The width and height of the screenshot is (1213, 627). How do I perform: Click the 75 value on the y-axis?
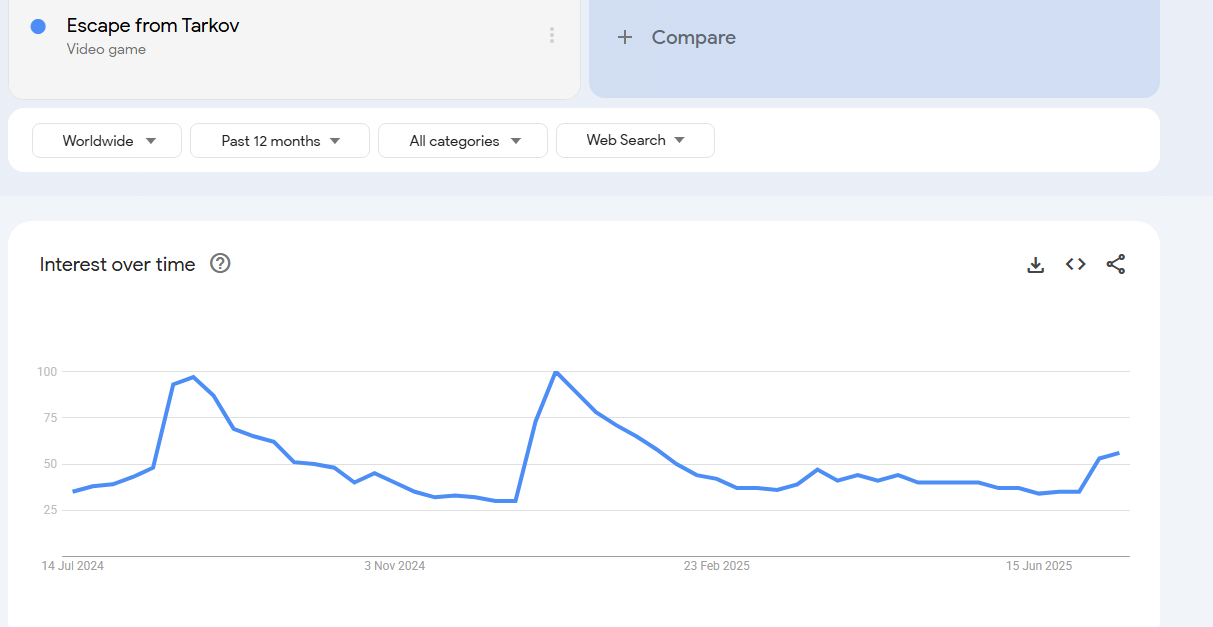click(51, 418)
